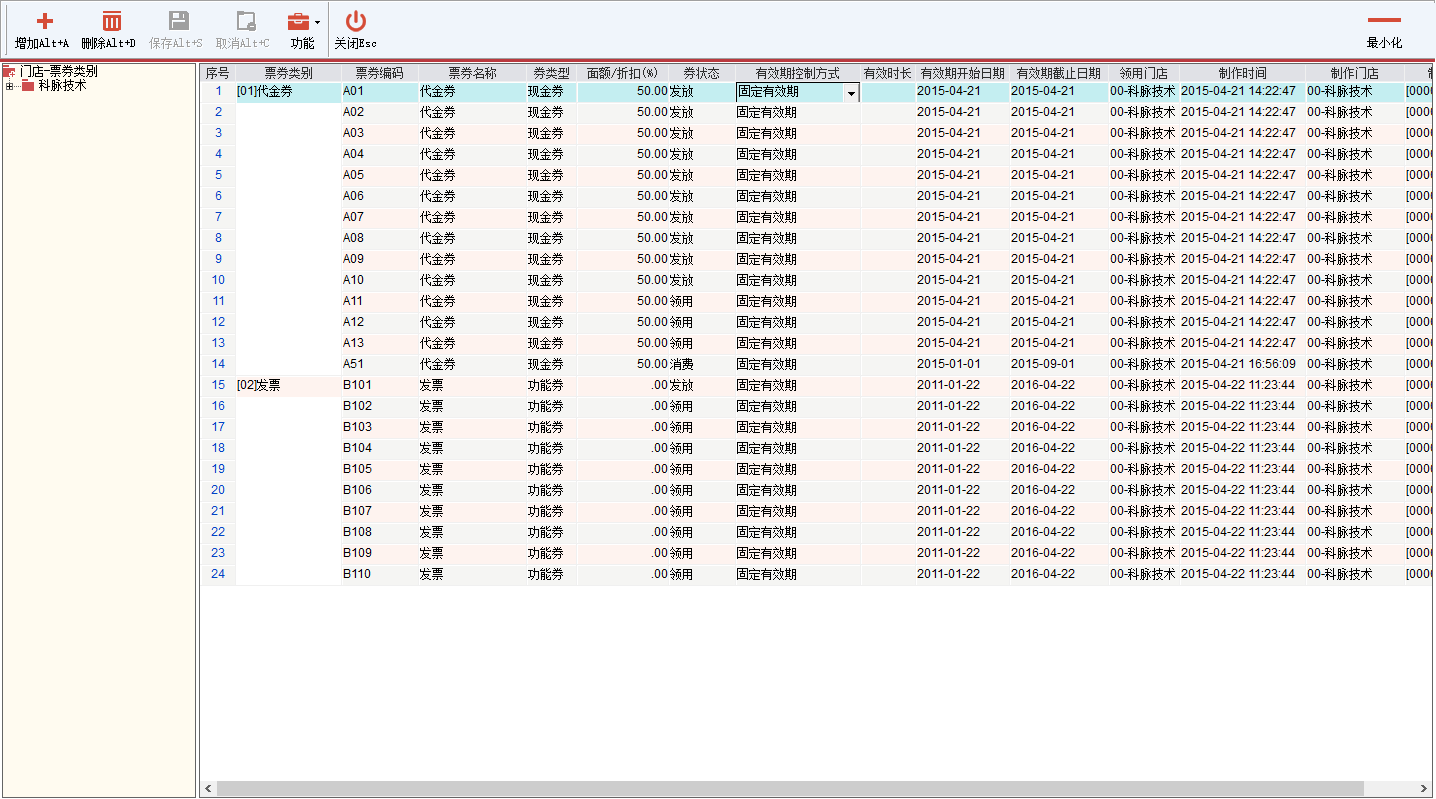Screen dimensions: 1436x799
Task: Open the 固定有效期 combo box arrow in row 1
Action: click(x=851, y=92)
